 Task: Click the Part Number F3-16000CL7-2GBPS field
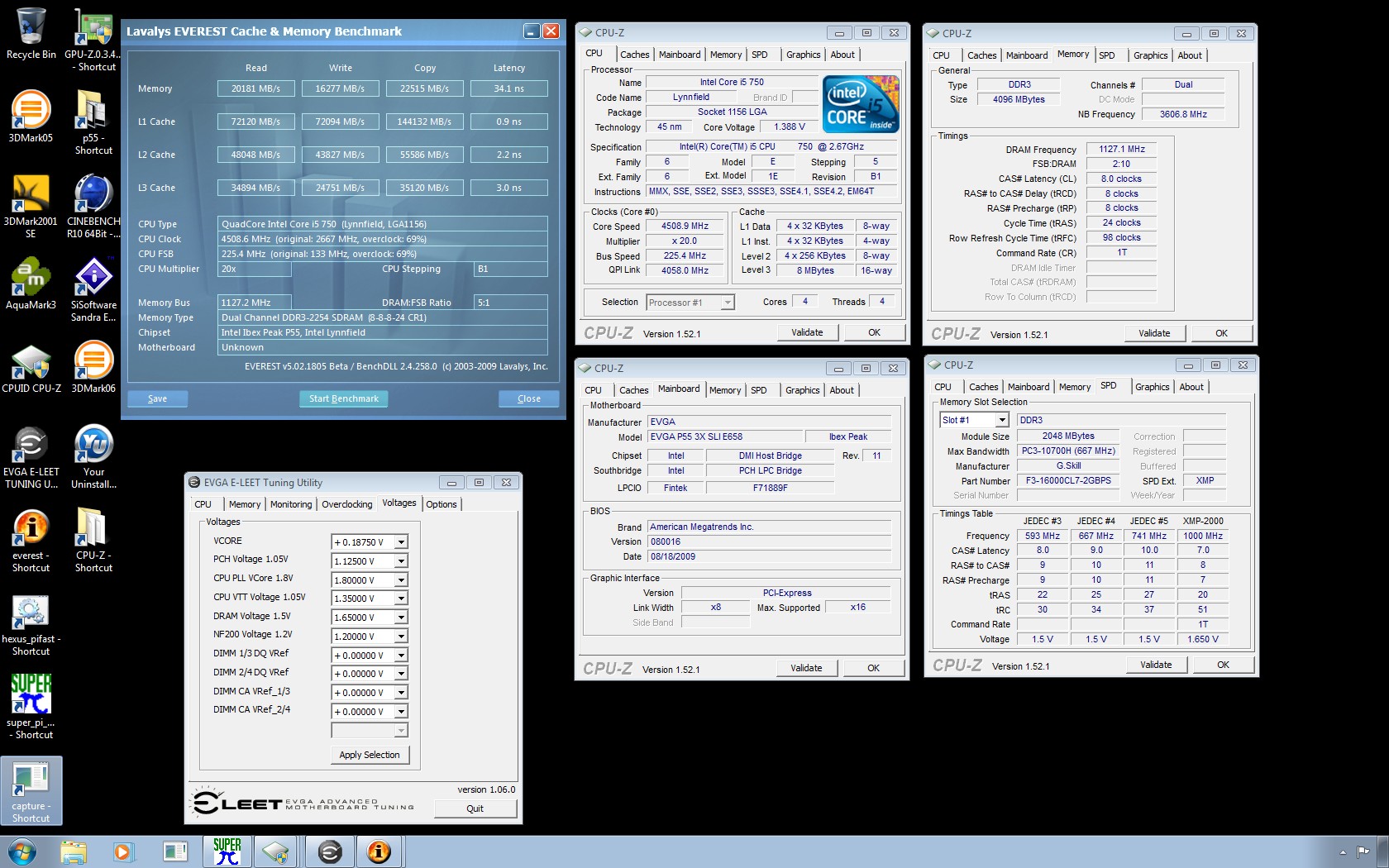click(1068, 480)
